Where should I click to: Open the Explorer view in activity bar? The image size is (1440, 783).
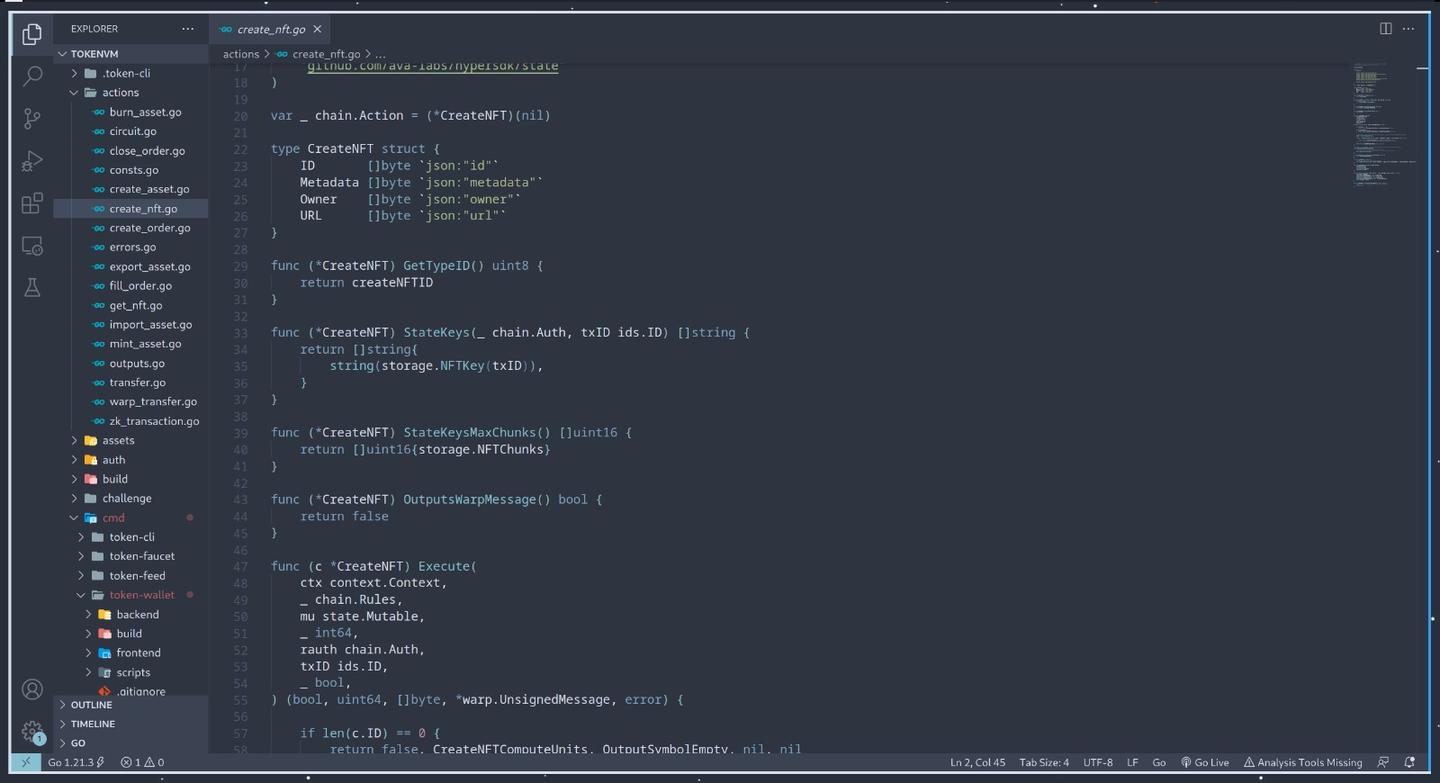click(x=32, y=34)
